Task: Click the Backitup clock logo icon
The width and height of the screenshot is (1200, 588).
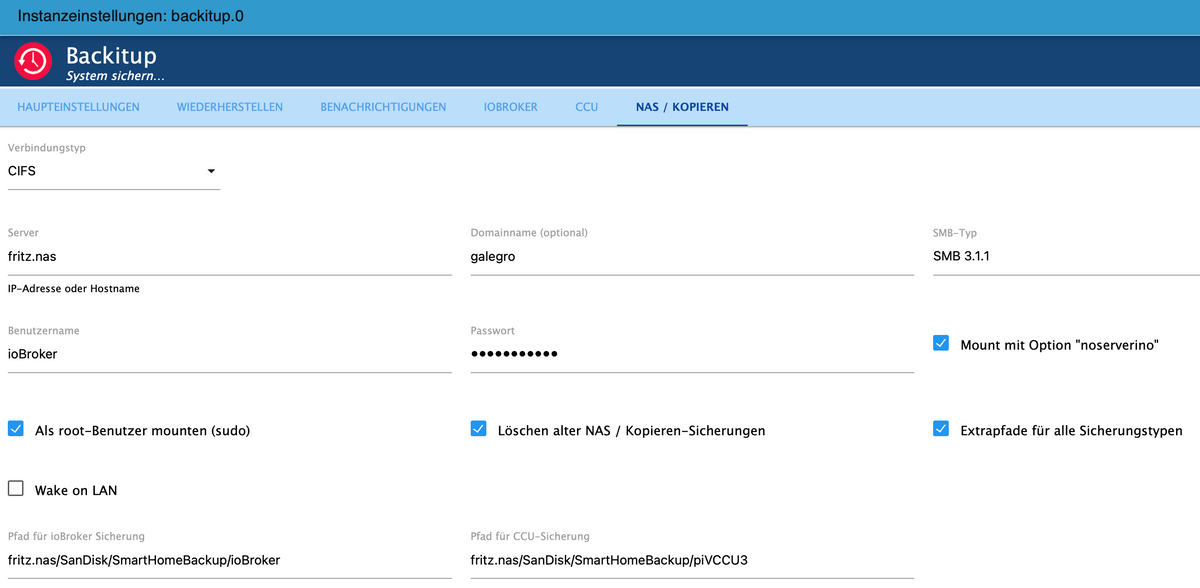Action: [32, 62]
